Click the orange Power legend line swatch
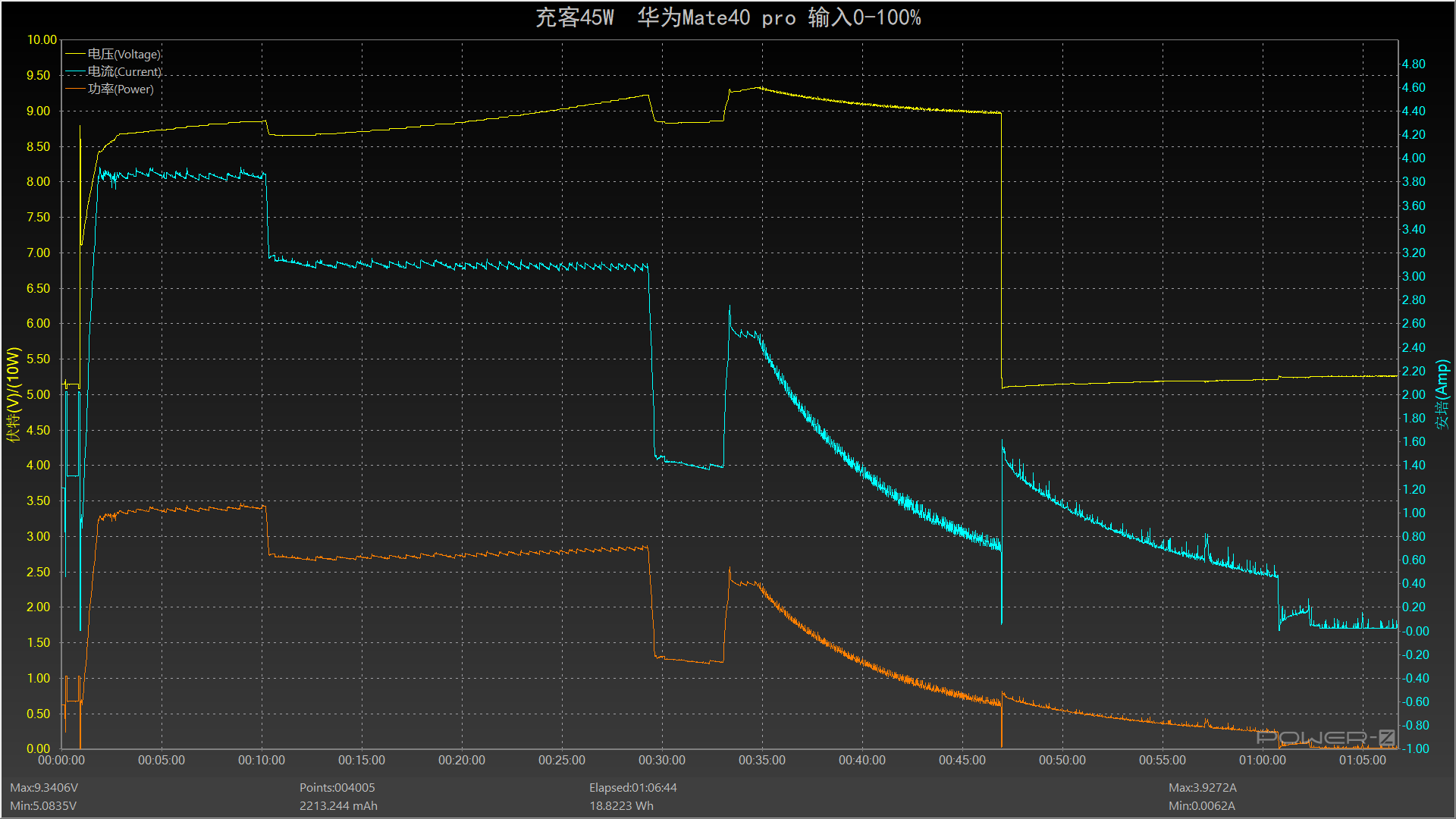The width and height of the screenshot is (1456, 819). (x=75, y=89)
